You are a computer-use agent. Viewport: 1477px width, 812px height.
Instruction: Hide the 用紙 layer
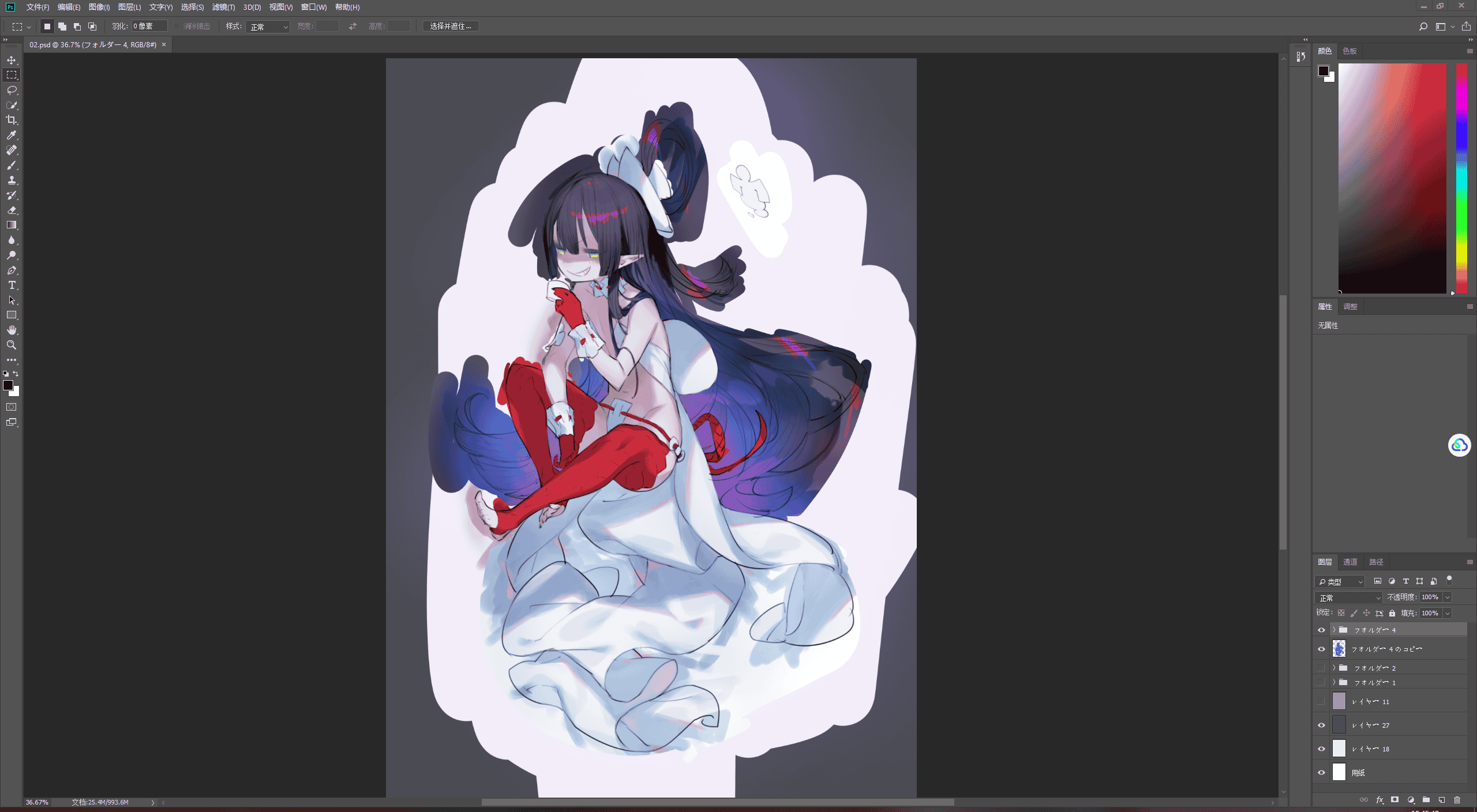coord(1321,772)
